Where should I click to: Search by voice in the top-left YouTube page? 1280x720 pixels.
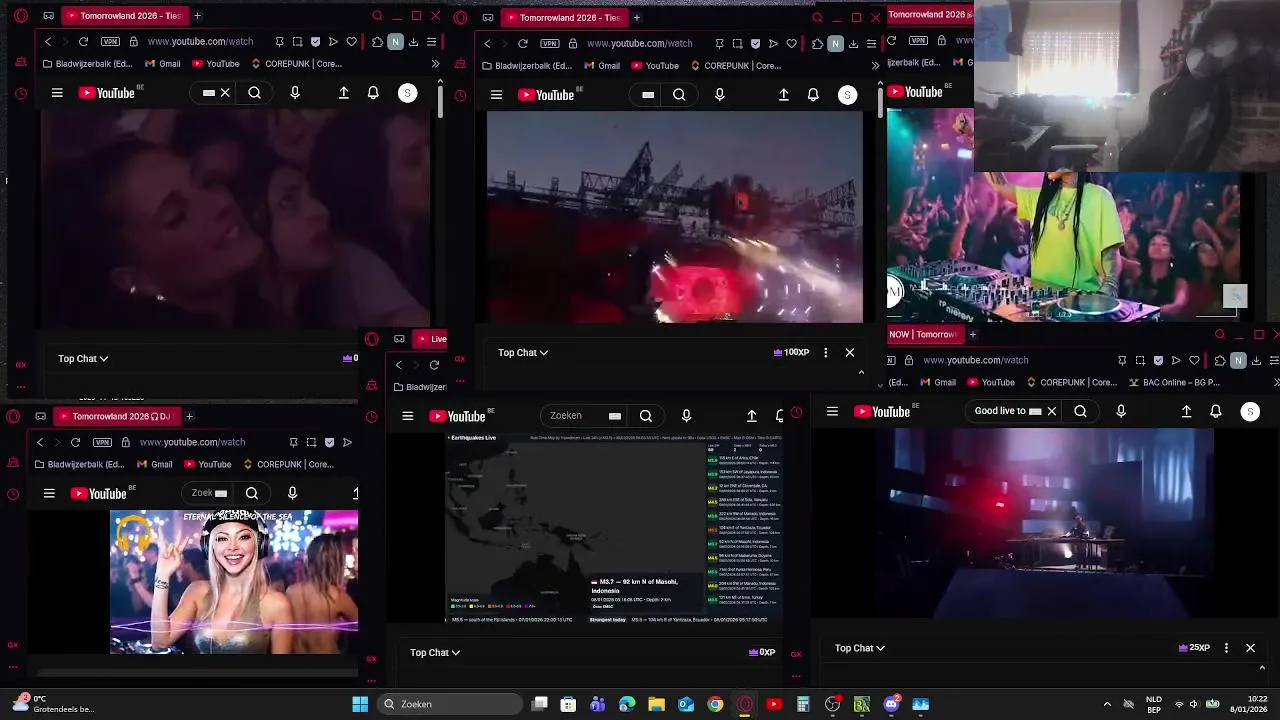point(294,93)
